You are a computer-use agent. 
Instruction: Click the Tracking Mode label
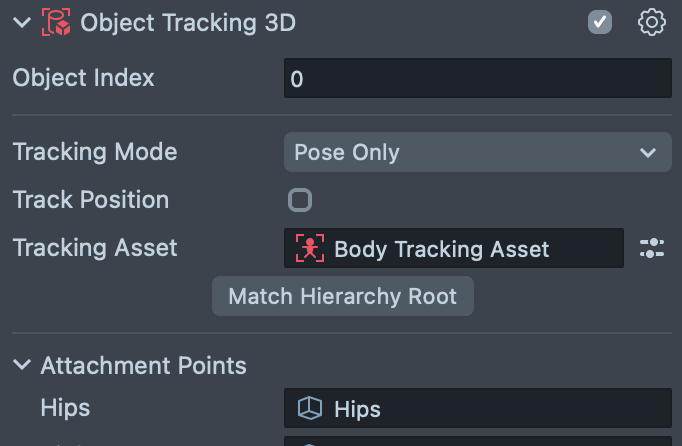[95, 152]
